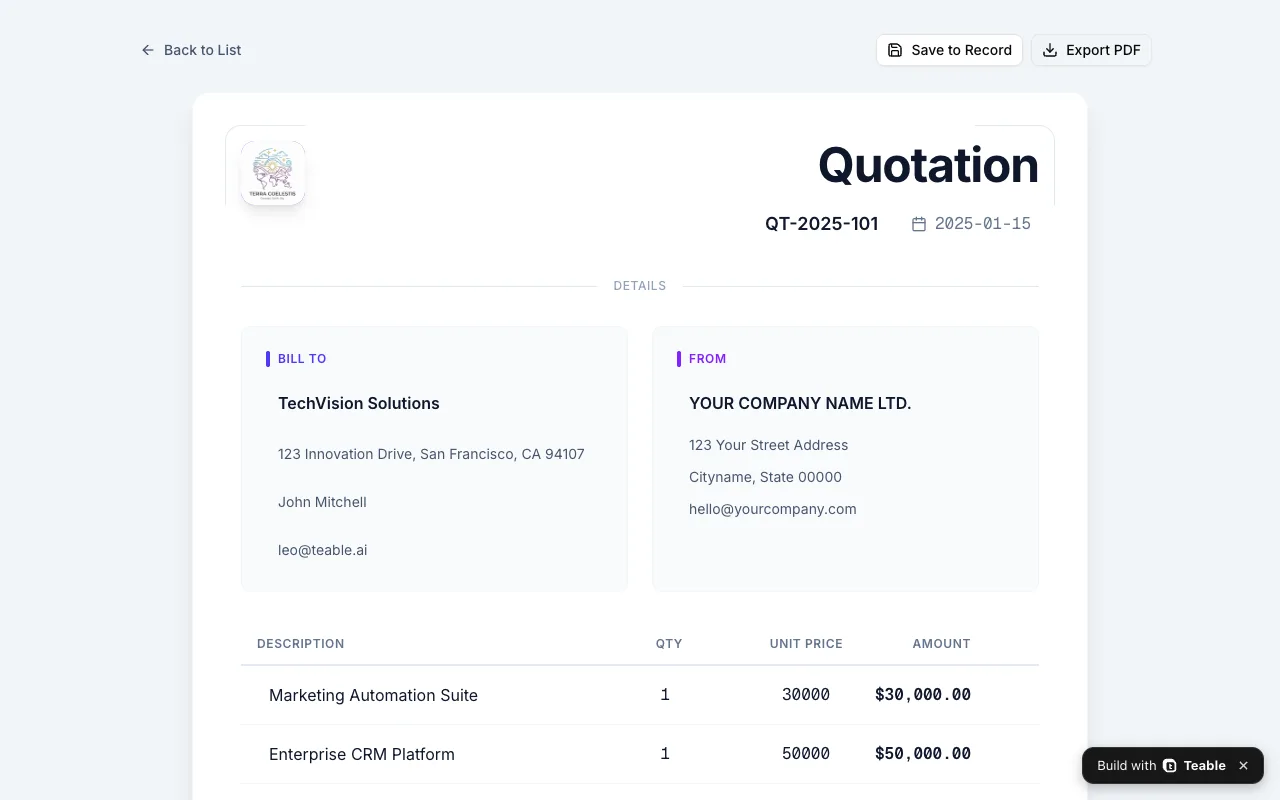Close the Build with Teable banner
This screenshot has width=1280, height=800.
click(1244, 766)
